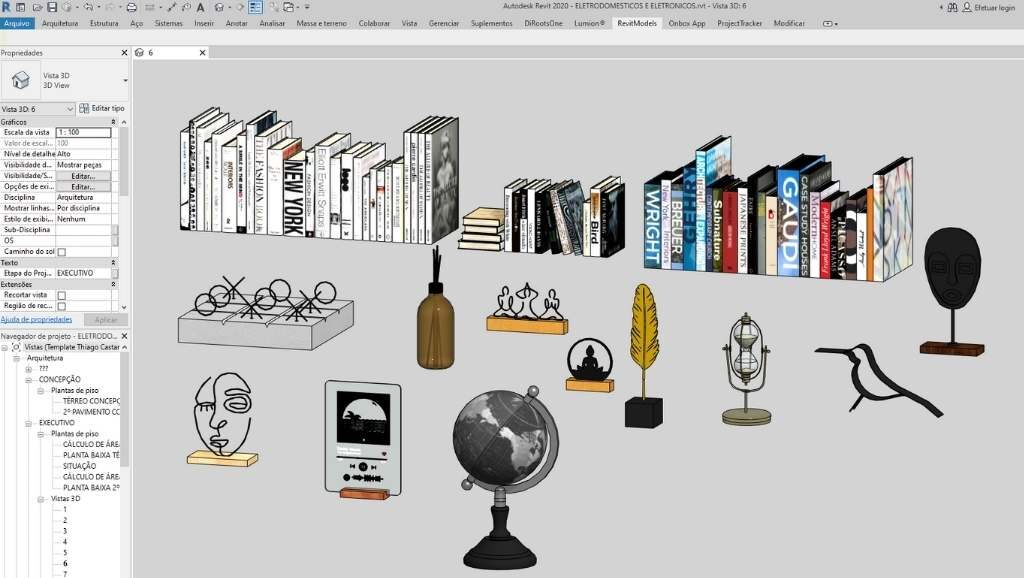Collapse the CONCEPÇÃO tree node

(29, 379)
